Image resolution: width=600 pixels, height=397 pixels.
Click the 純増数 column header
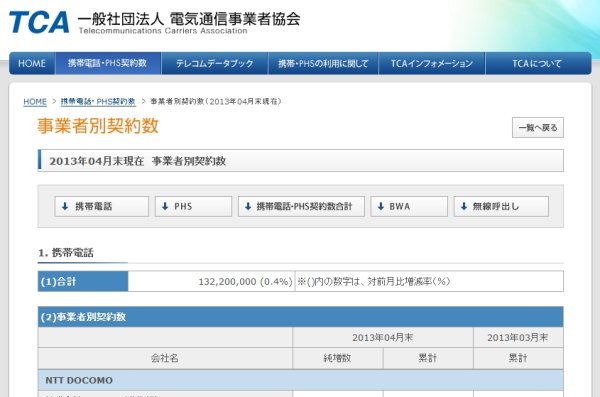coord(338,358)
